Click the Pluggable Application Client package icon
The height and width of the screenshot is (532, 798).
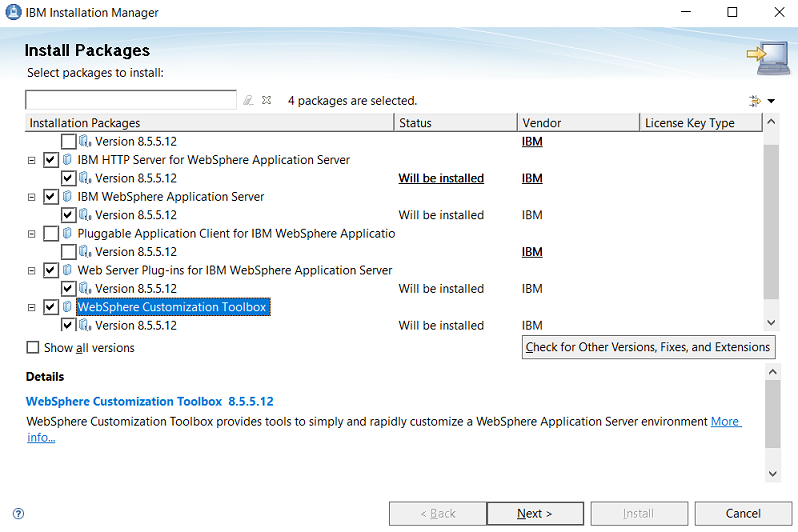68,234
